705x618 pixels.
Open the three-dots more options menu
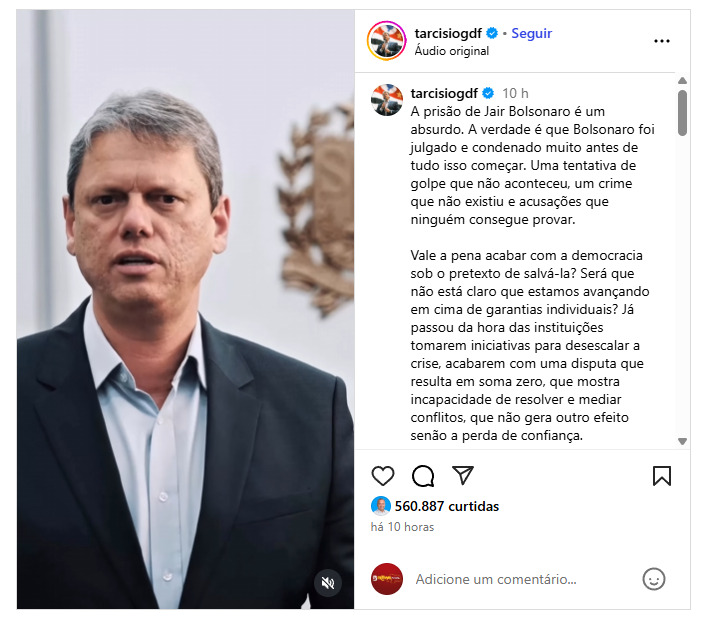[x=661, y=41]
